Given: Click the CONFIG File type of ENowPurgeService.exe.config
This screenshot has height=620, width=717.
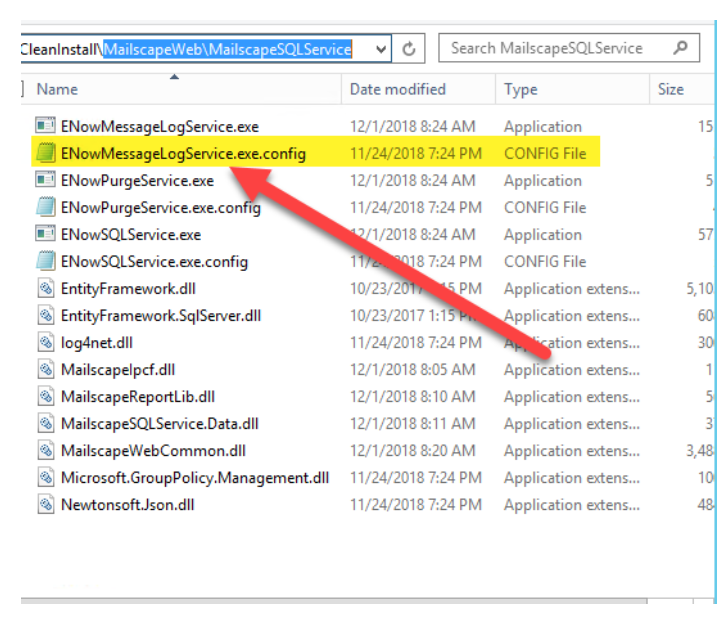Looking at the screenshot, I should point(545,207).
